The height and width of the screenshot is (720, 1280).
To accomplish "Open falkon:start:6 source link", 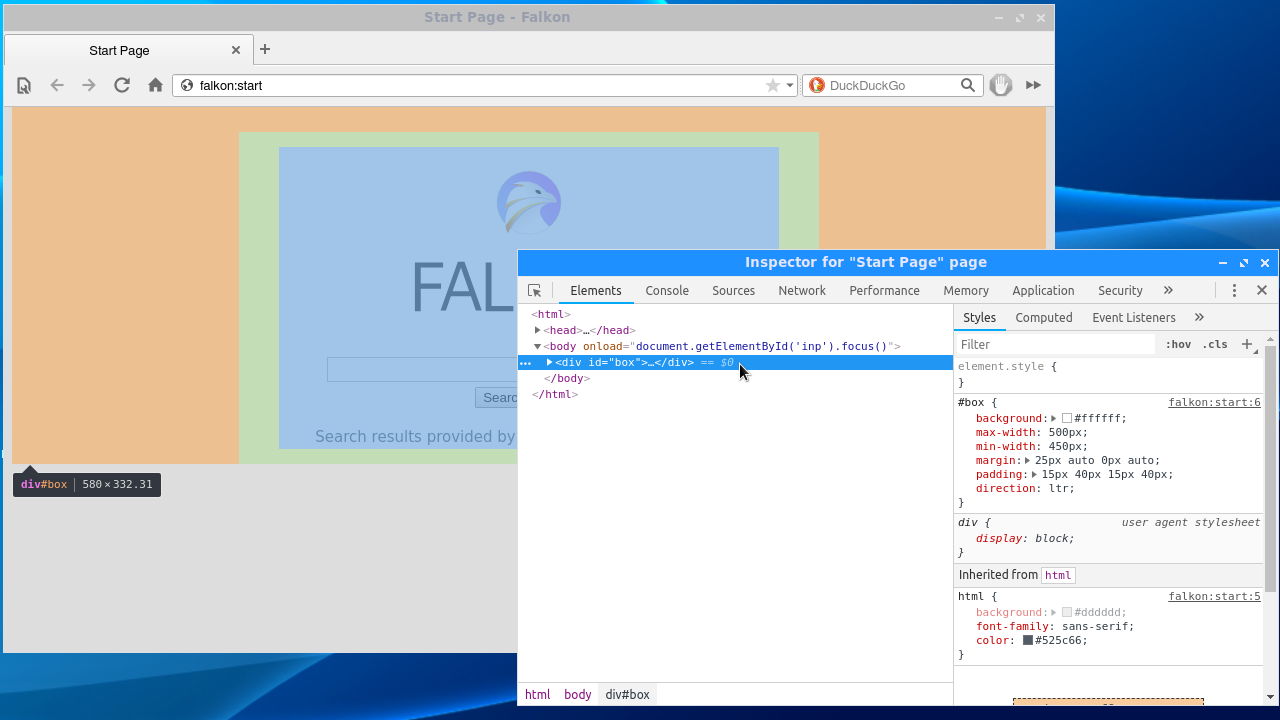I will (x=1214, y=403).
